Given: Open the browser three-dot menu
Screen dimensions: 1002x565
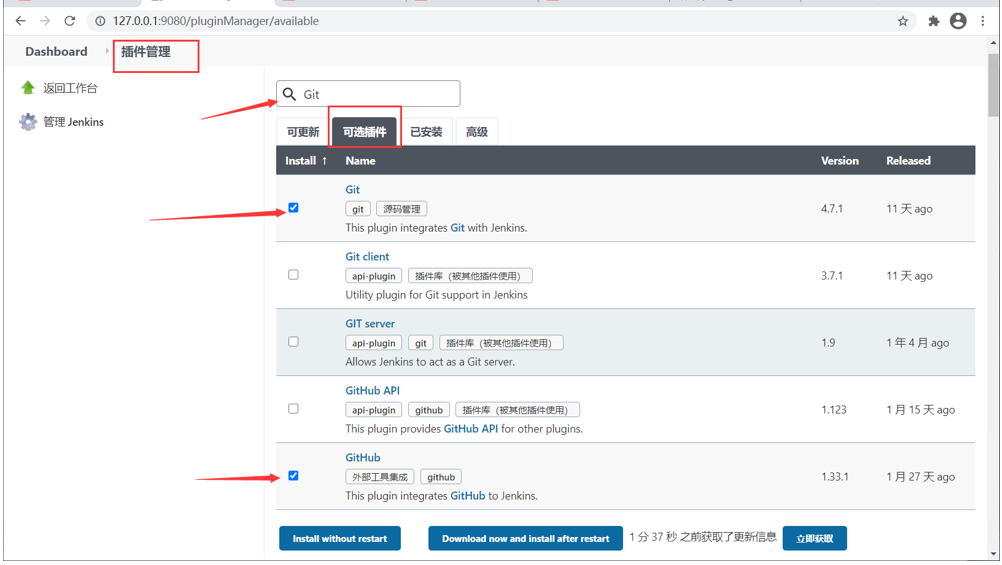Looking at the screenshot, I should click(x=983, y=21).
